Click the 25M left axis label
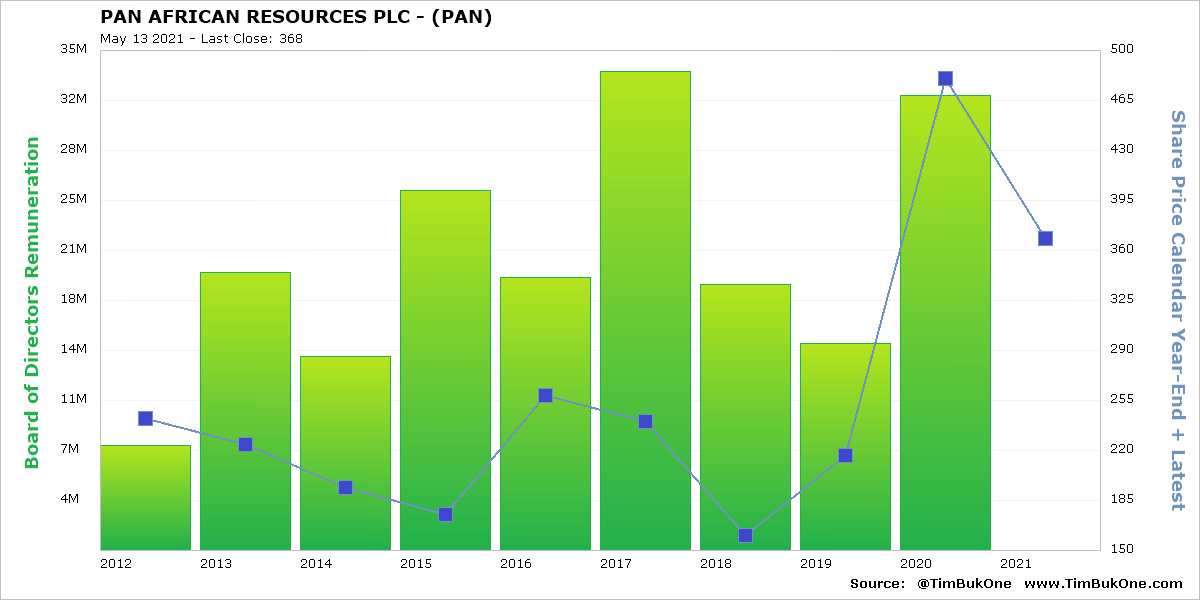The image size is (1200, 600). (74, 199)
